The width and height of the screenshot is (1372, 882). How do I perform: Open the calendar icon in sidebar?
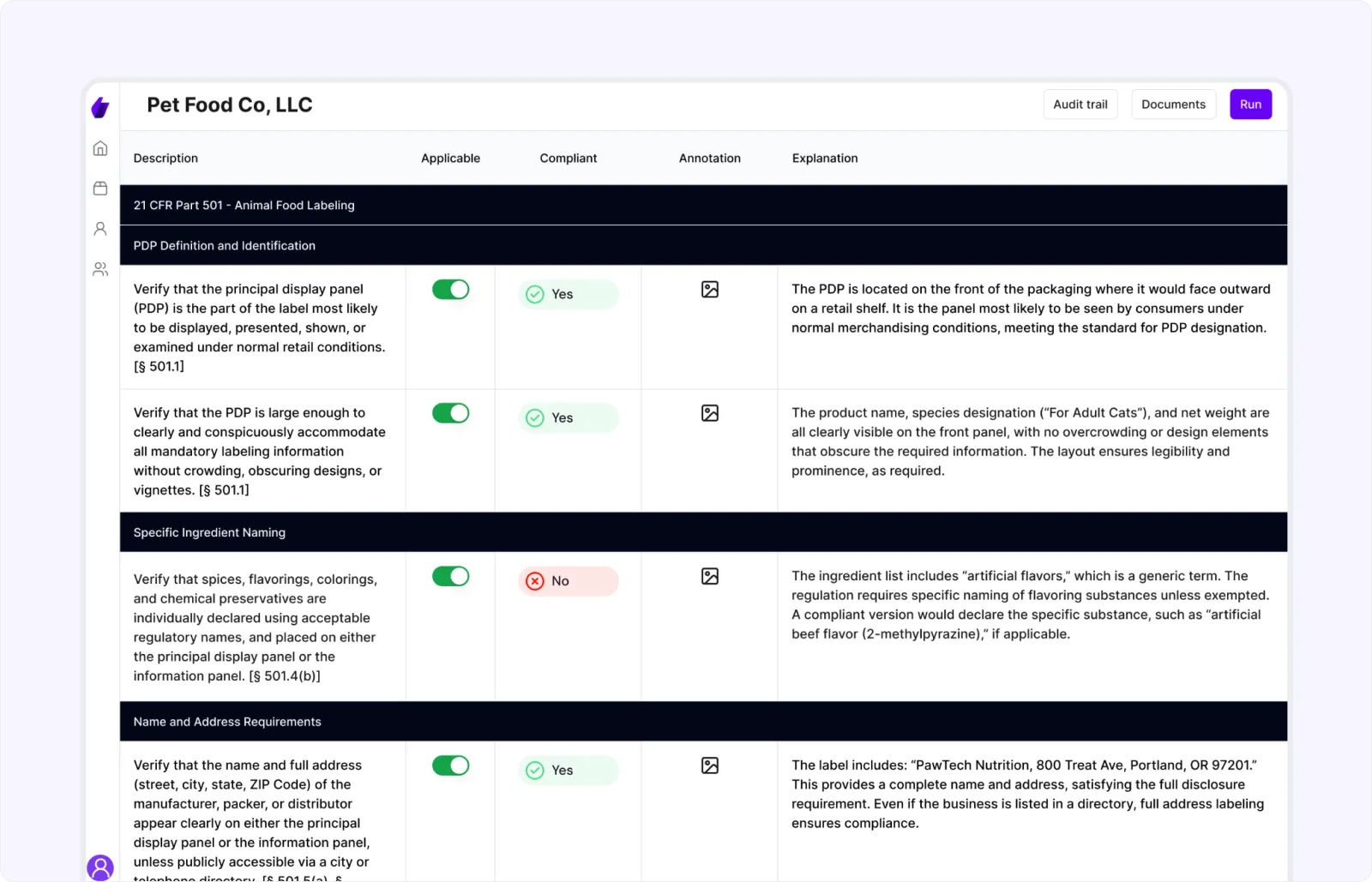[100, 189]
